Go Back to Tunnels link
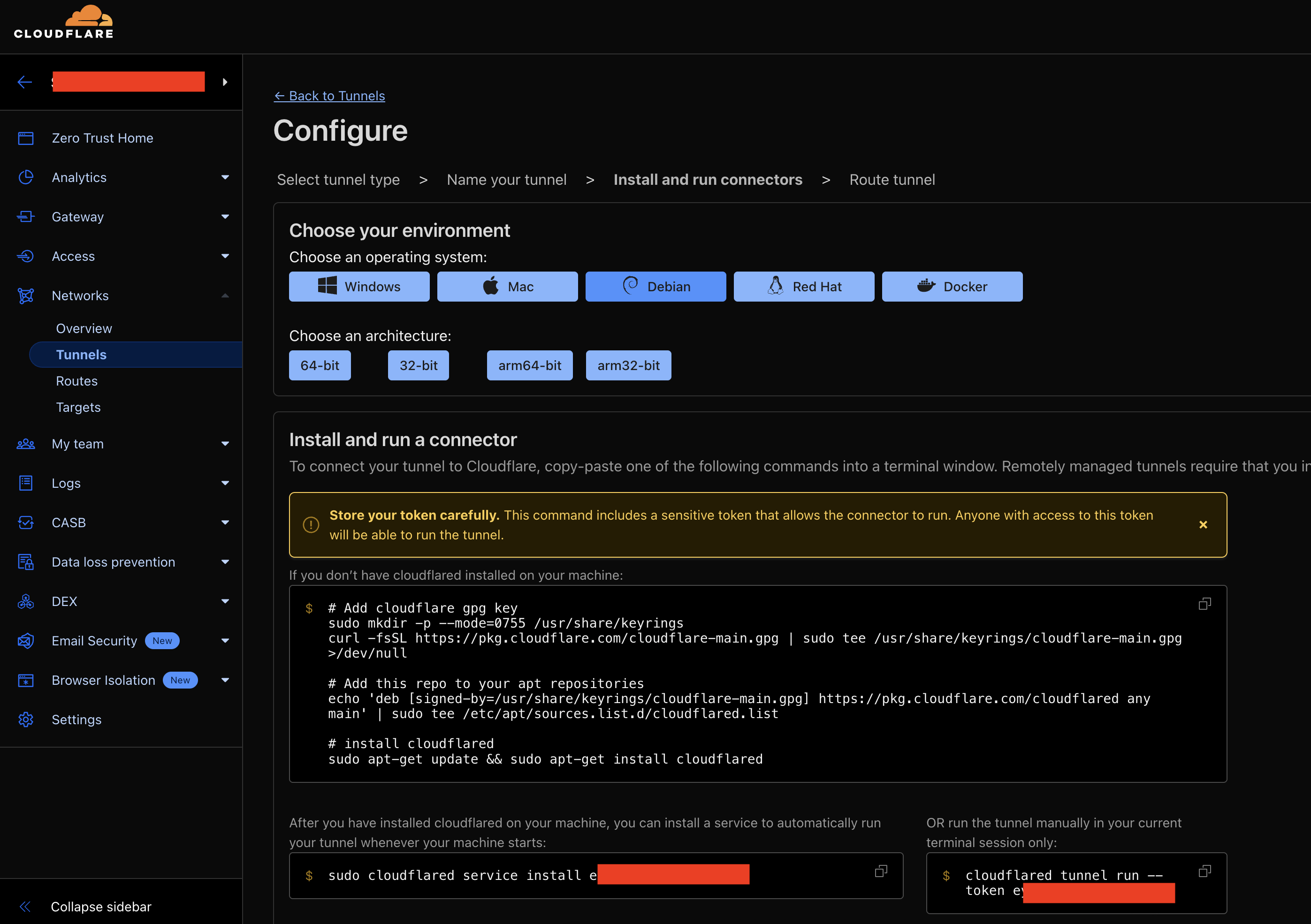The width and height of the screenshot is (1311, 924). tap(329, 96)
